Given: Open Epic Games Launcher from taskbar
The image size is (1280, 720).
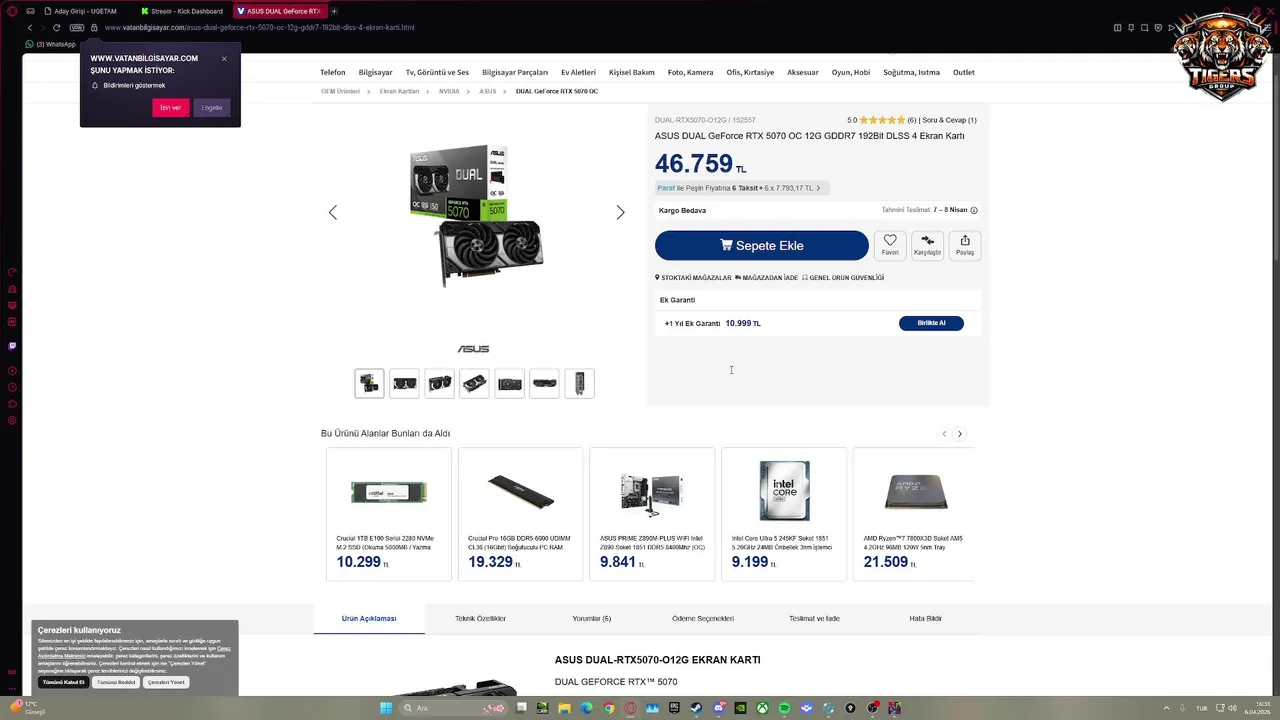Looking at the screenshot, I should pos(674,708).
